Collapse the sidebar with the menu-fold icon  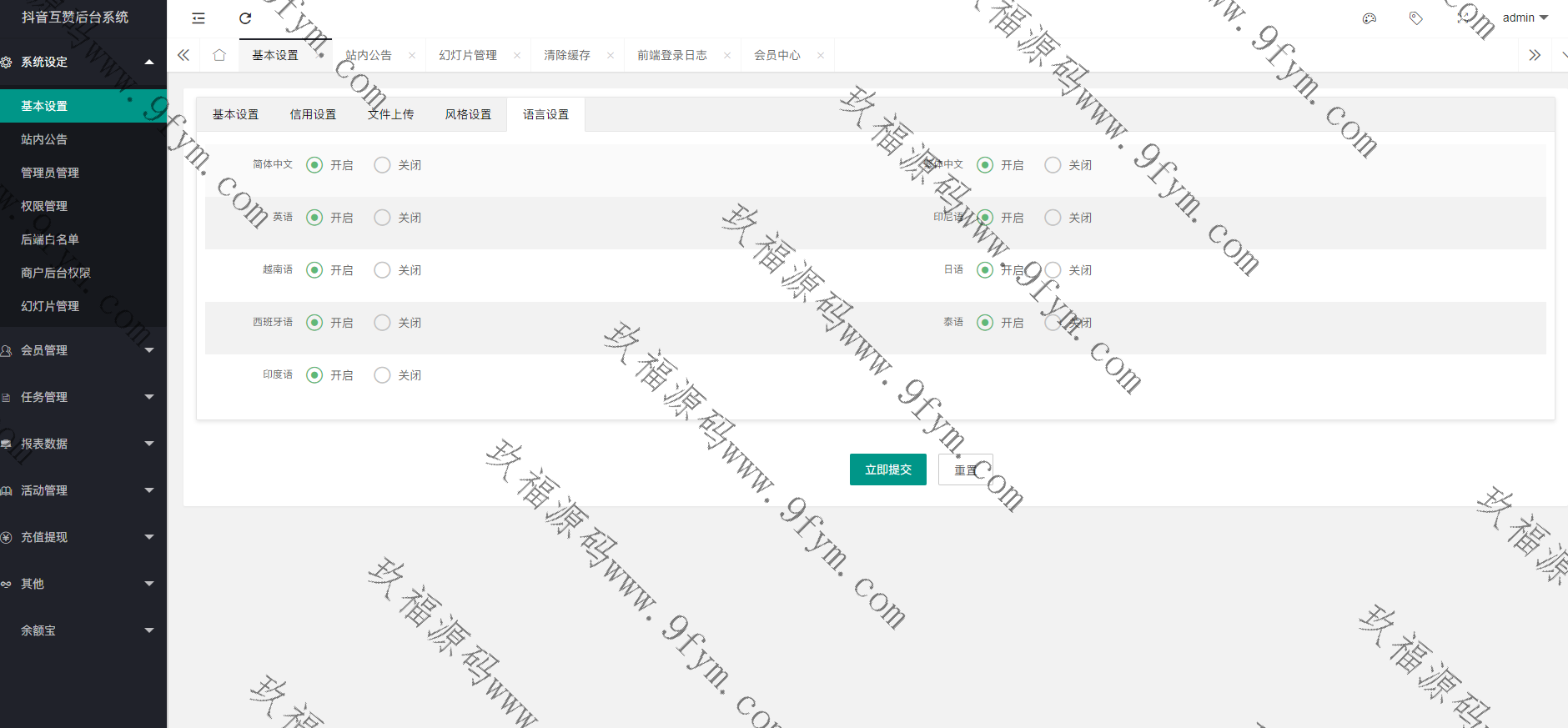pos(199,18)
